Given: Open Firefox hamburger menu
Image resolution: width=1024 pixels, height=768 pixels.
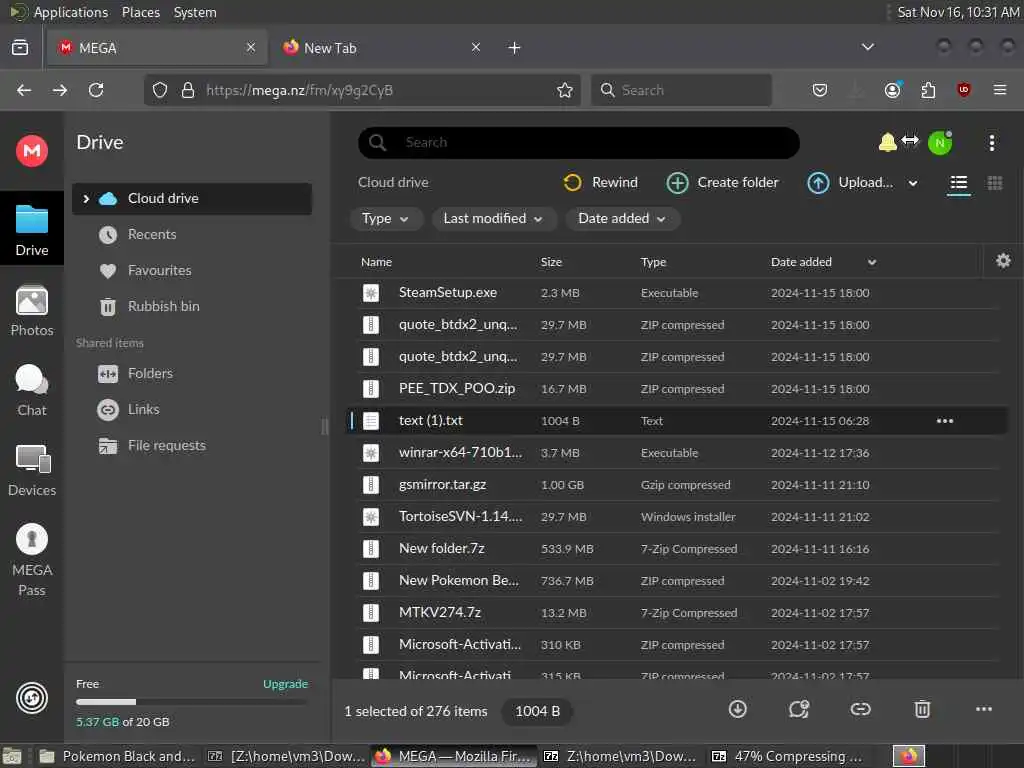Looking at the screenshot, I should click(x=999, y=90).
